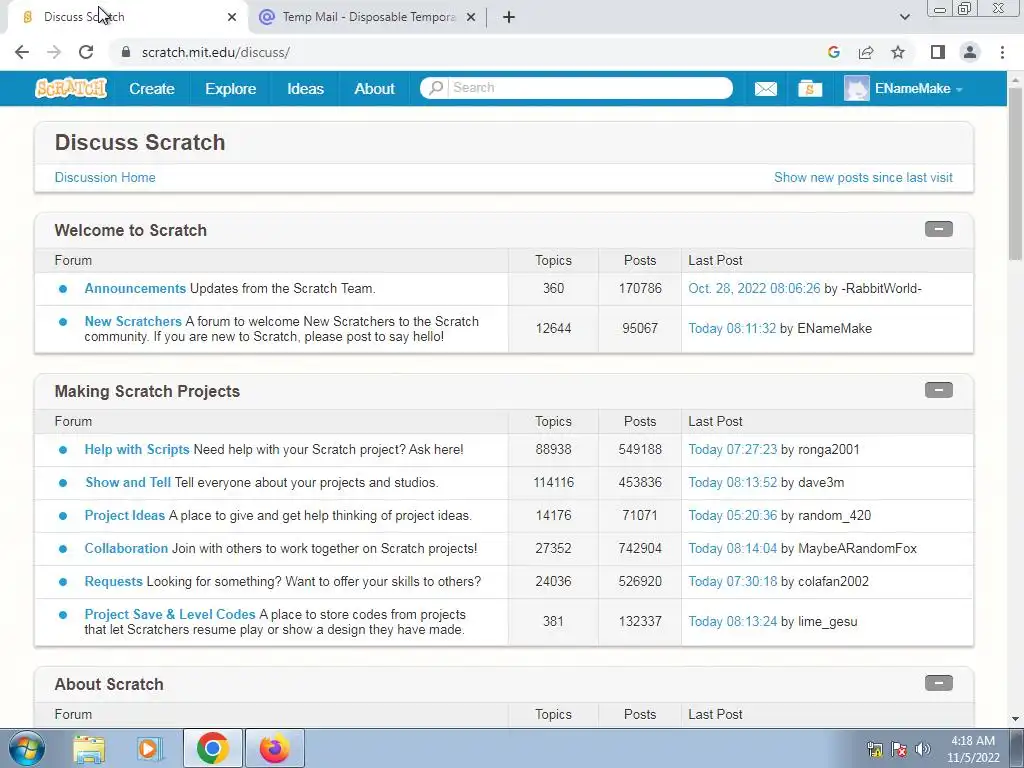Image resolution: width=1024 pixels, height=768 pixels.
Task: Click the Chrome taskbar icon
Action: tap(212, 748)
